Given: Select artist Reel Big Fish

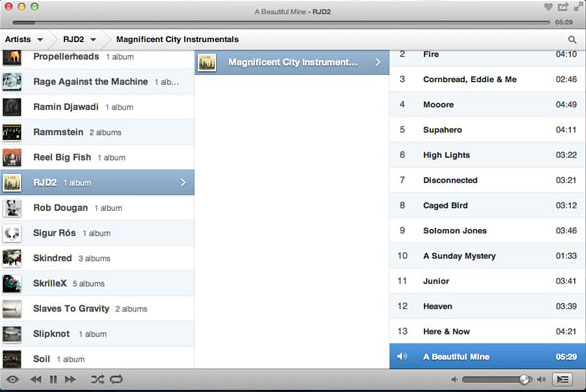Looking at the screenshot, I should coord(97,157).
